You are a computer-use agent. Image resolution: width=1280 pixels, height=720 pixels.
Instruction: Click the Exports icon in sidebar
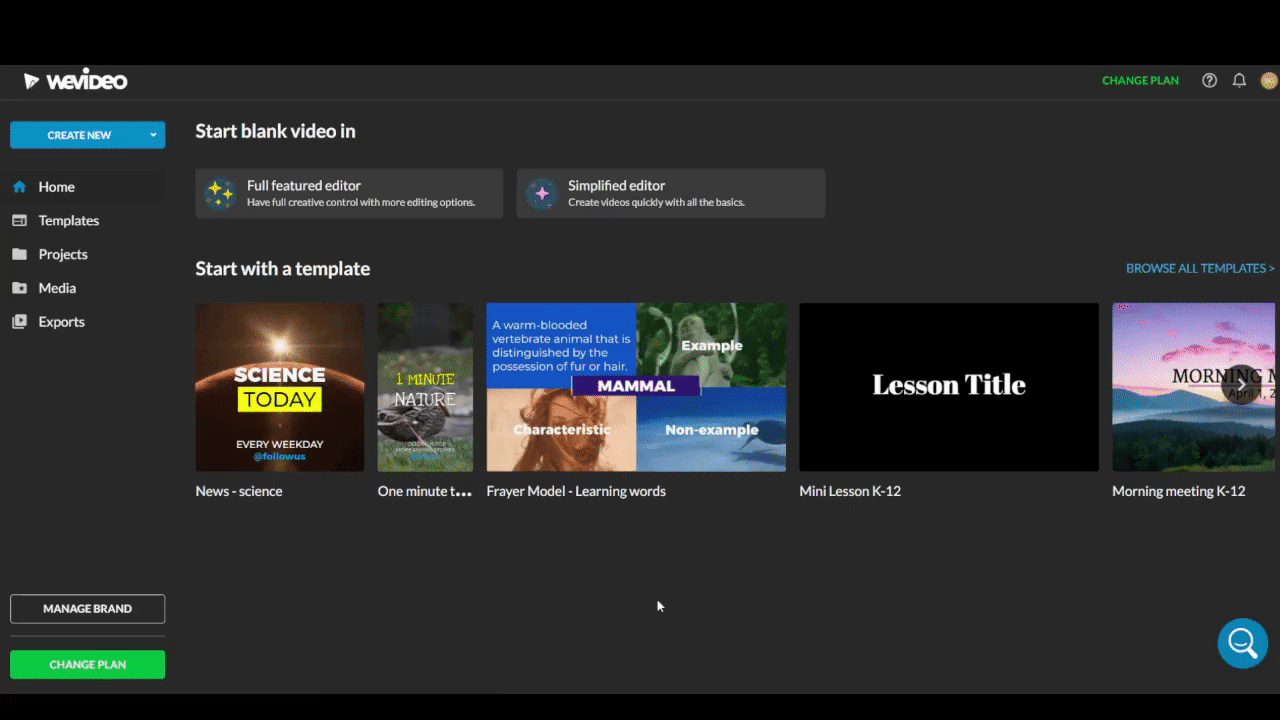[x=19, y=322]
